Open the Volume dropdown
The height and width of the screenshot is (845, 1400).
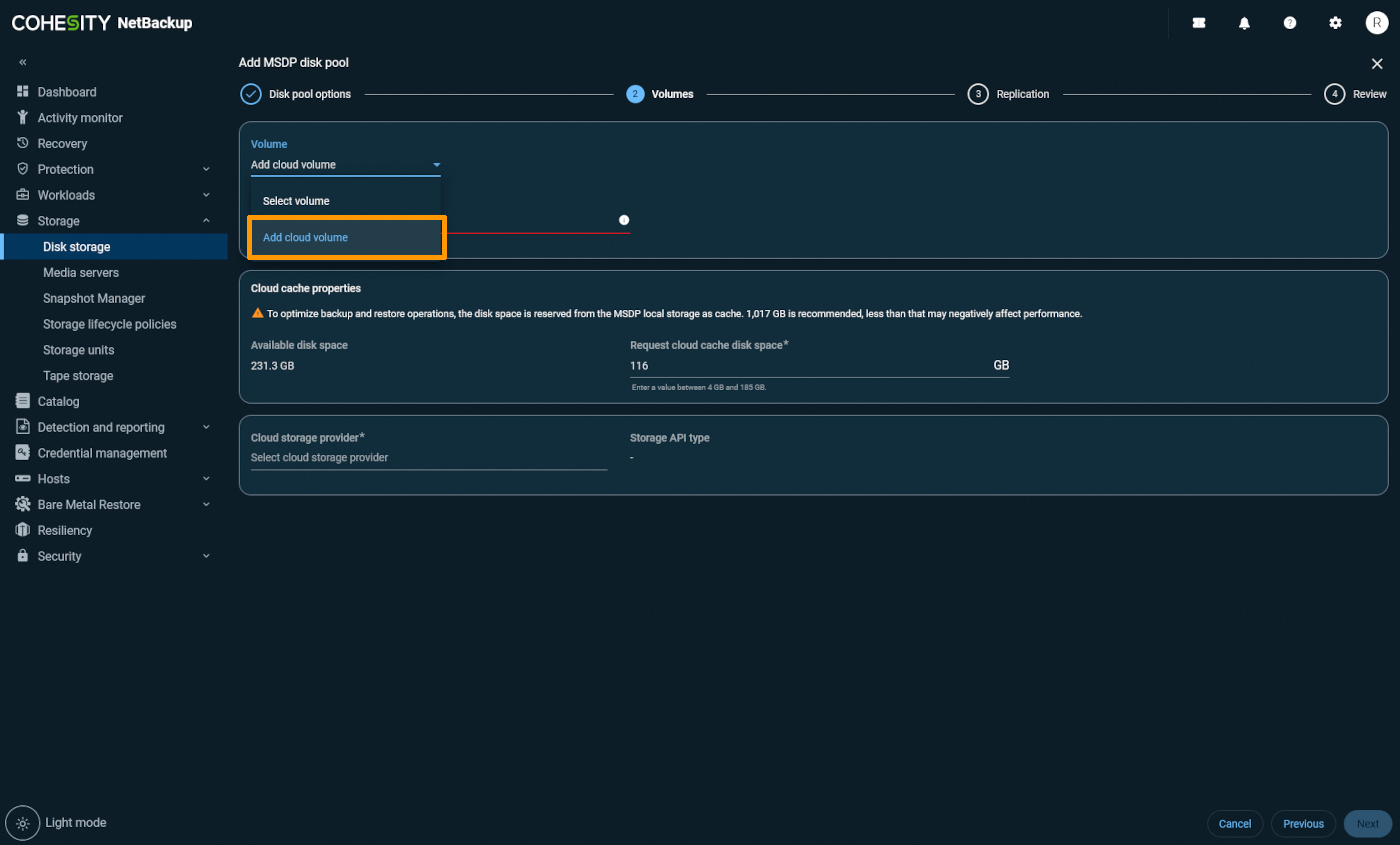[345, 164]
